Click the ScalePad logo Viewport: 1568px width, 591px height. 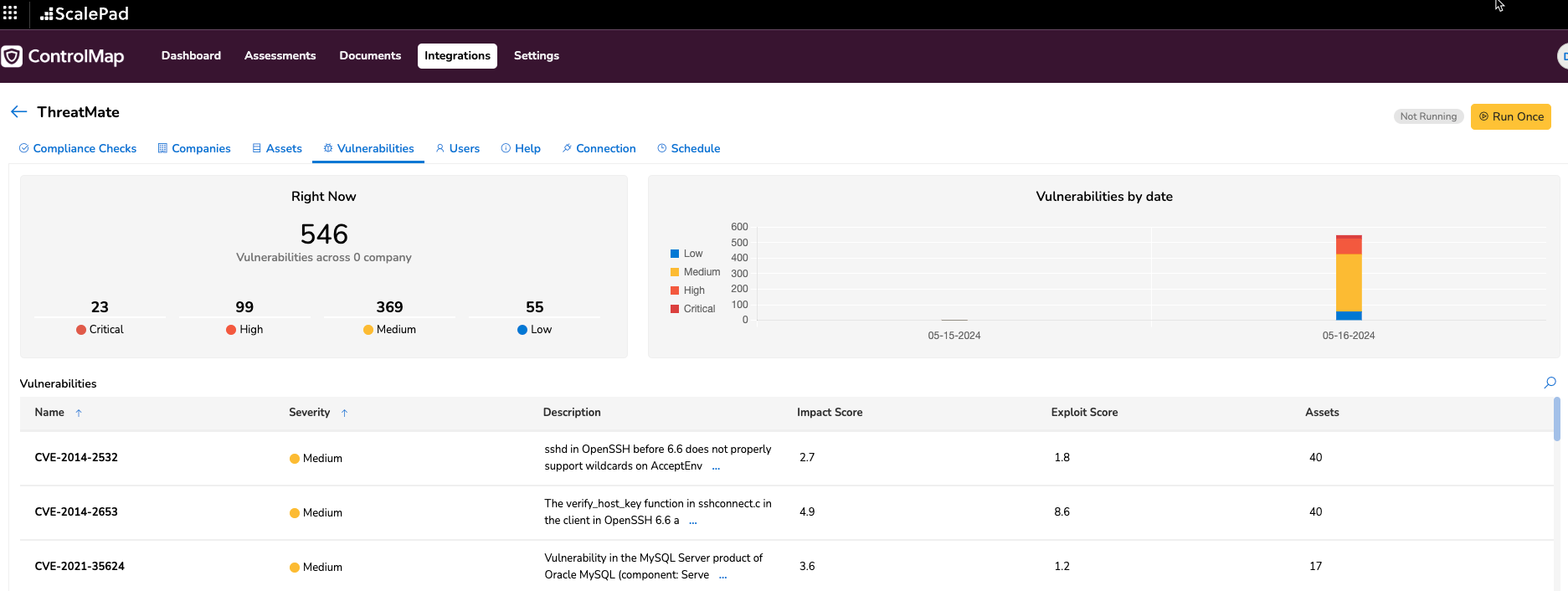(85, 13)
